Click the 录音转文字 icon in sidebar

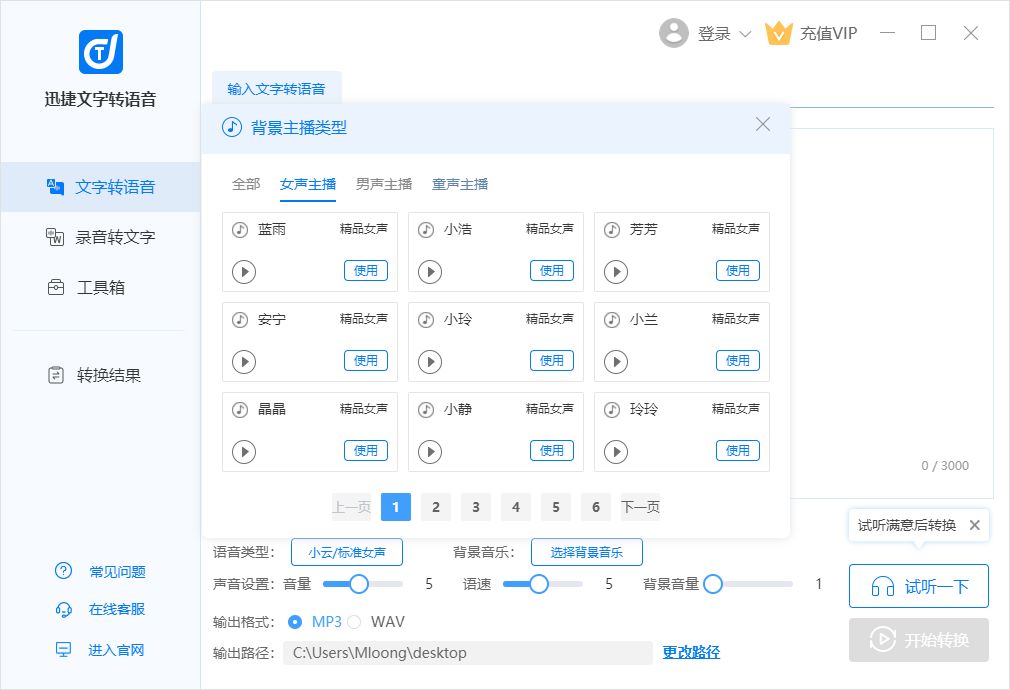click(x=55, y=237)
